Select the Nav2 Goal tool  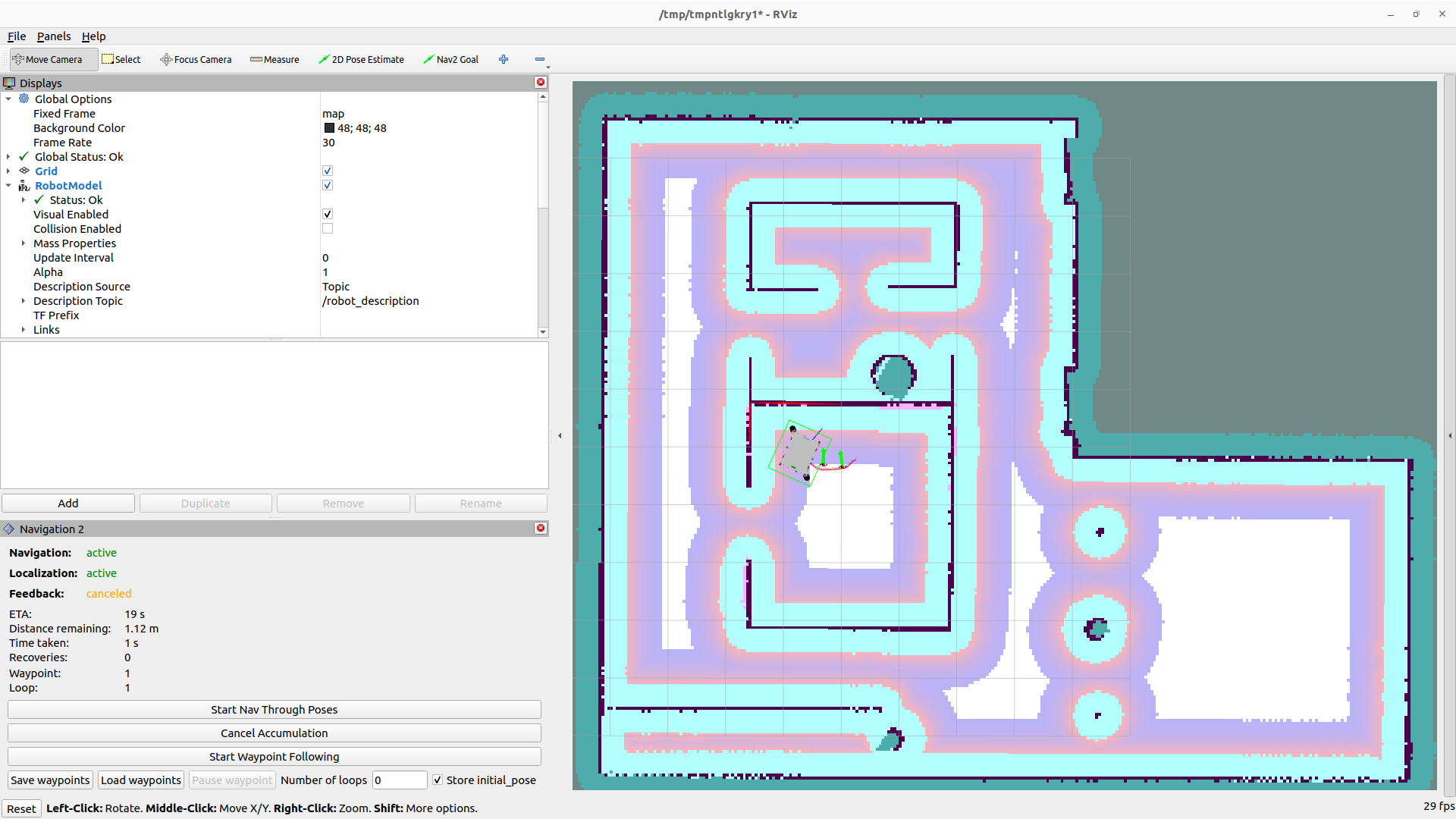point(450,59)
